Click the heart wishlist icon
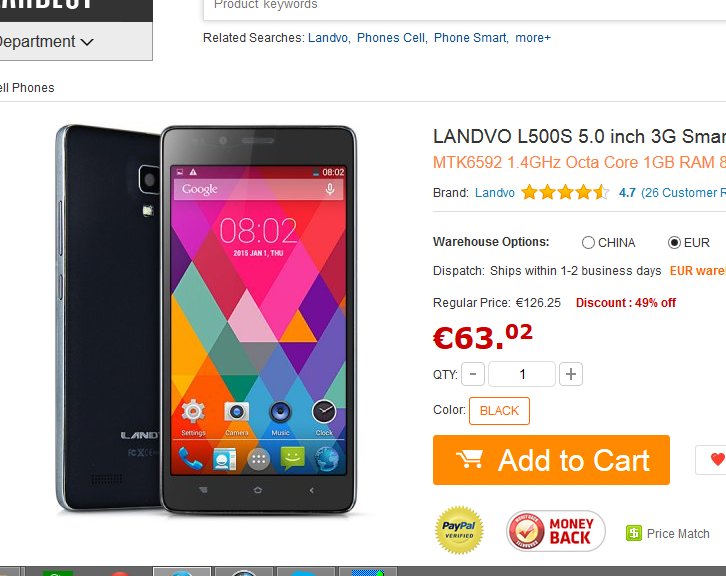726x576 pixels. click(x=717, y=459)
